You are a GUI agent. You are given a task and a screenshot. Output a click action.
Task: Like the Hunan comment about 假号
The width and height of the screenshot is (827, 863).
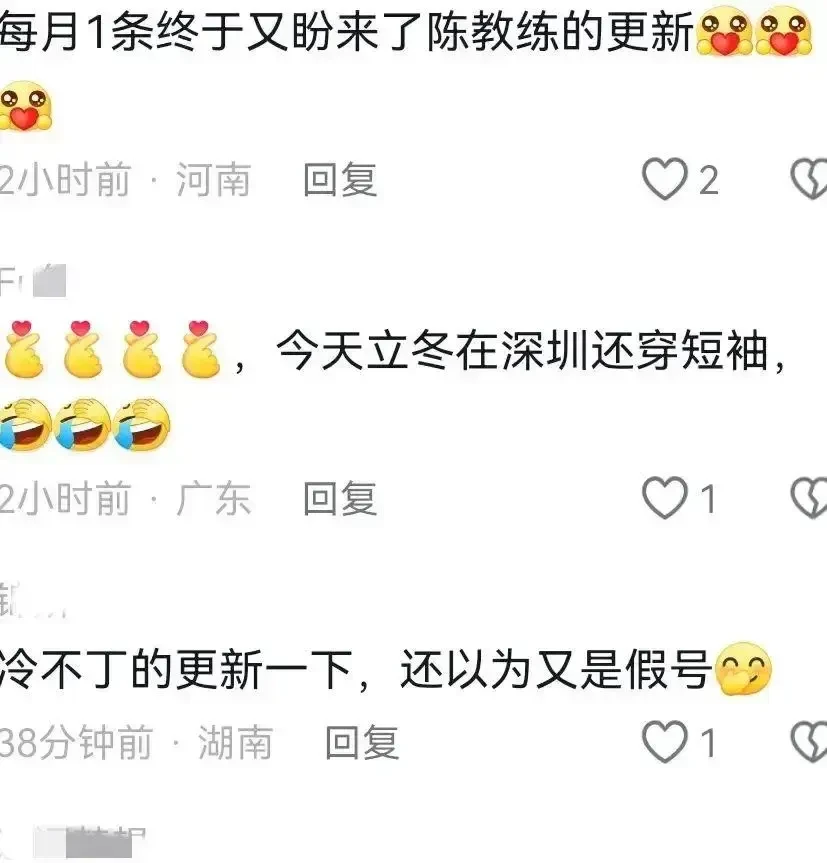click(x=665, y=742)
